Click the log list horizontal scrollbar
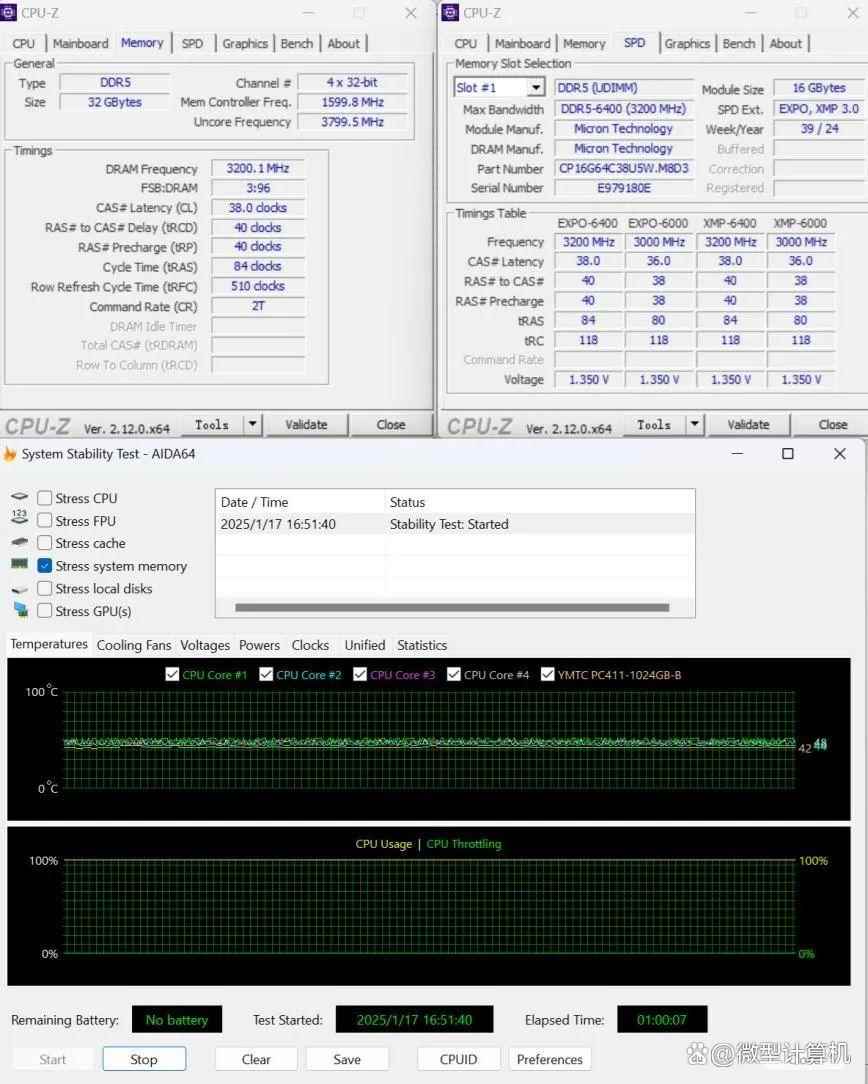The height and width of the screenshot is (1084, 868). tap(452, 608)
